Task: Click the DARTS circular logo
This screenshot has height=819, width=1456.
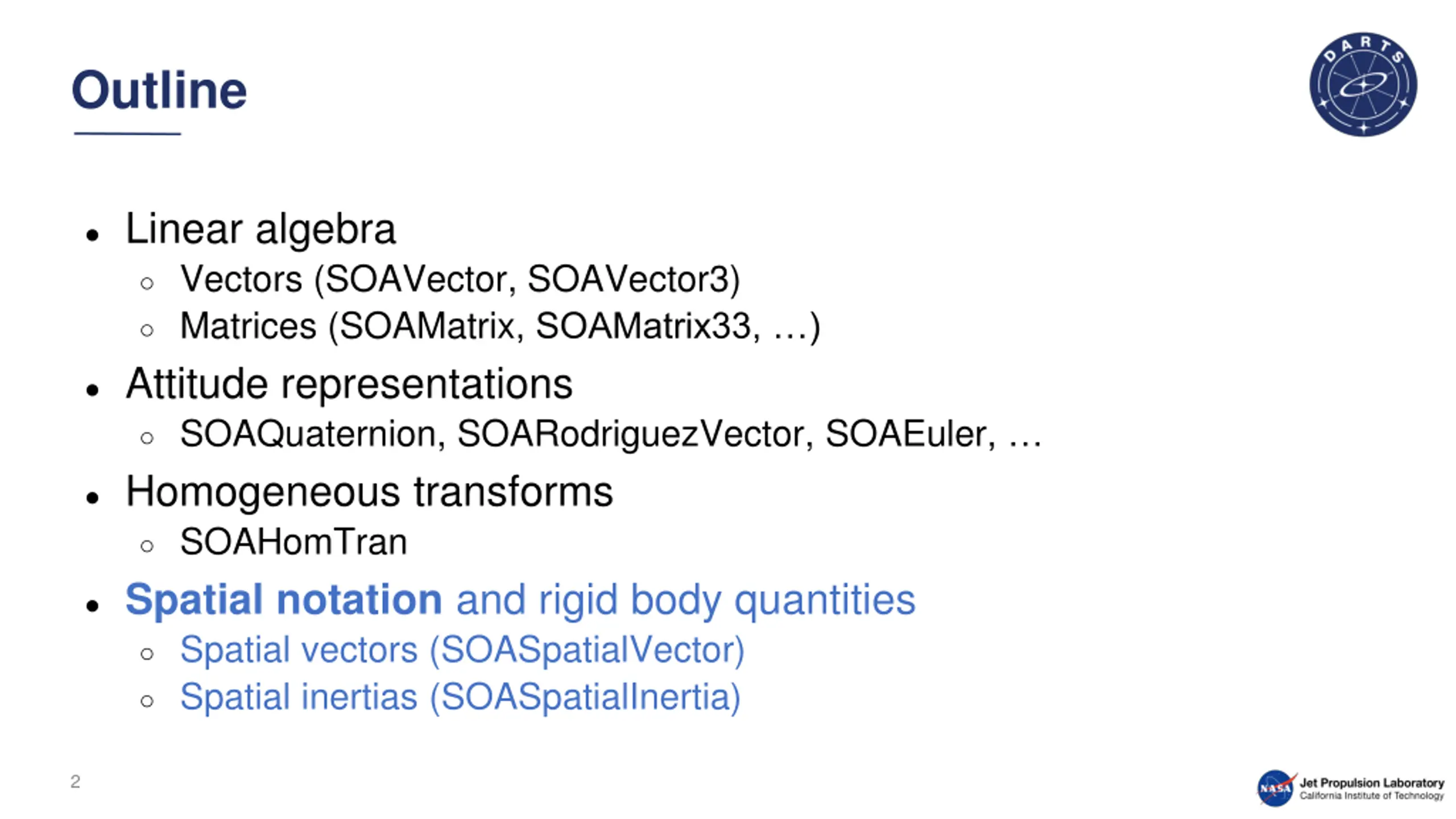Action: coord(1363,84)
